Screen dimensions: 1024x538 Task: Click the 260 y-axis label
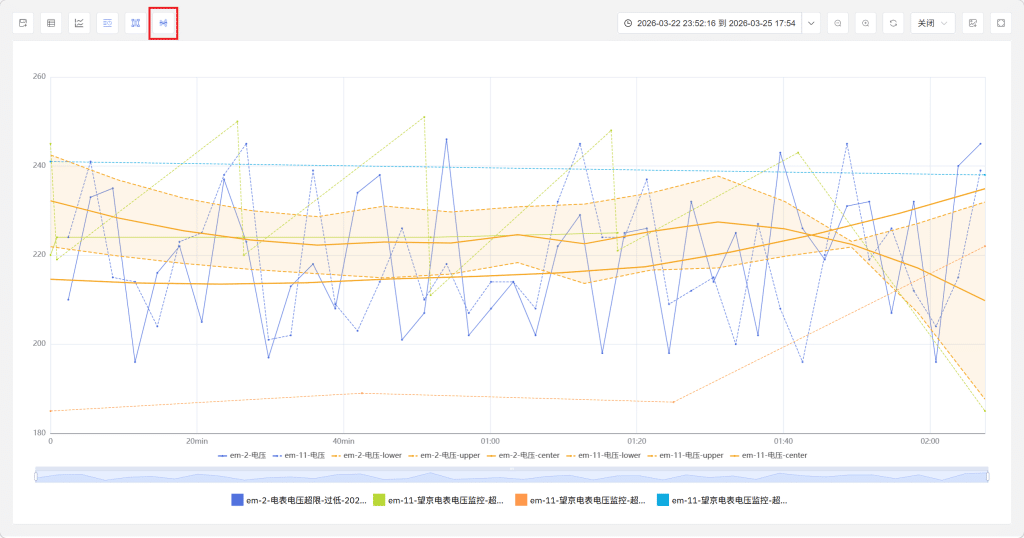coord(39,76)
